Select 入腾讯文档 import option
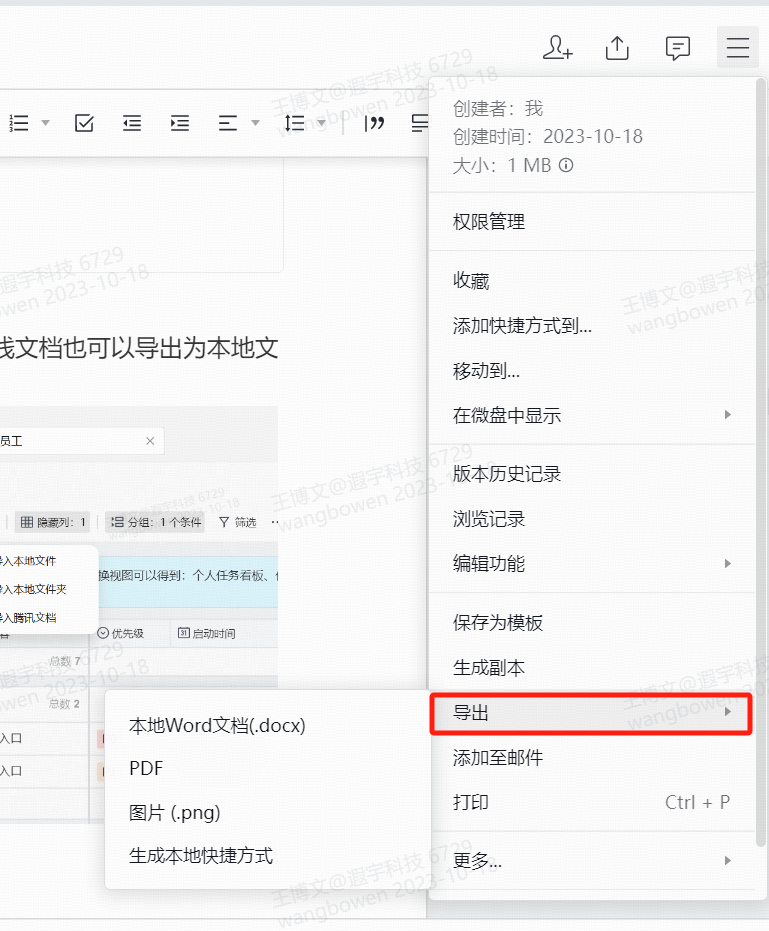 tap(27, 618)
